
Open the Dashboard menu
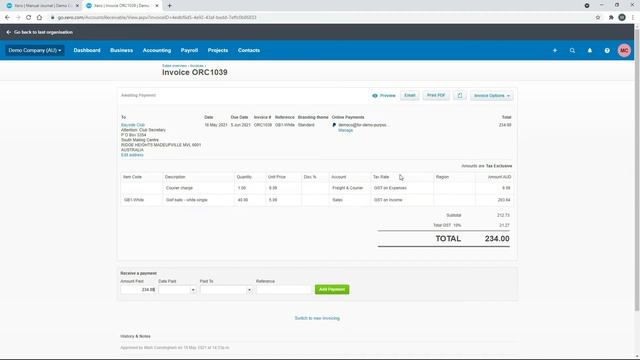pos(87,50)
